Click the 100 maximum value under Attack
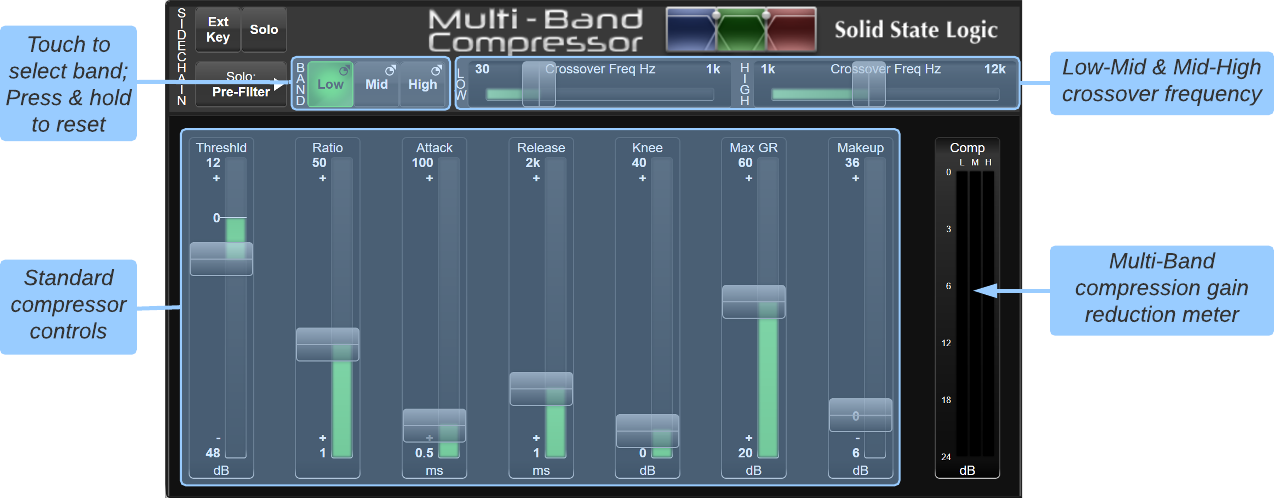The width and height of the screenshot is (1274, 498). [x=423, y=163]
